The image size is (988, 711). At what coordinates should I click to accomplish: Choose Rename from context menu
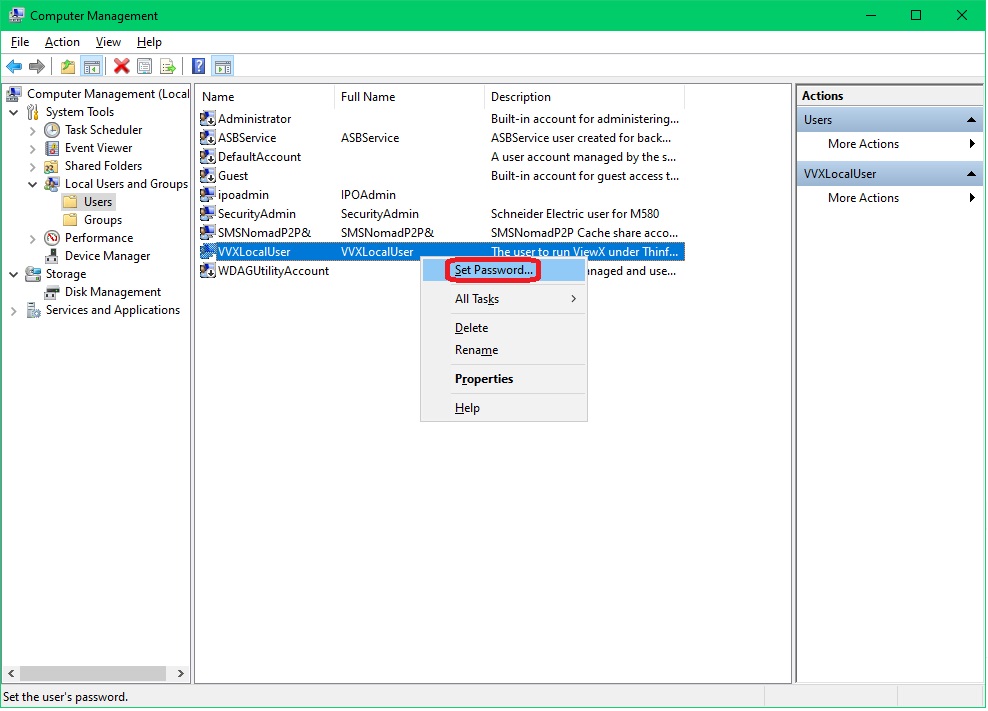pos(503,350)
